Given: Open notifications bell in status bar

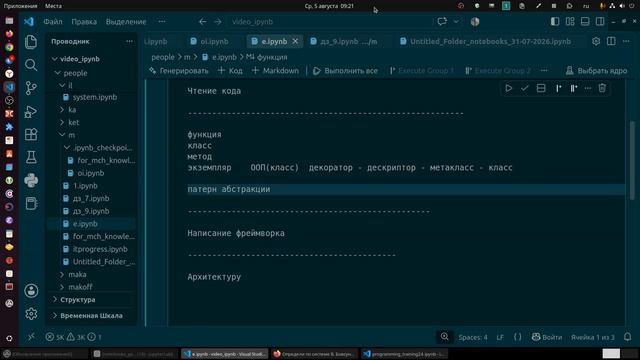Looking at the screenshot, I should point(627,337).
